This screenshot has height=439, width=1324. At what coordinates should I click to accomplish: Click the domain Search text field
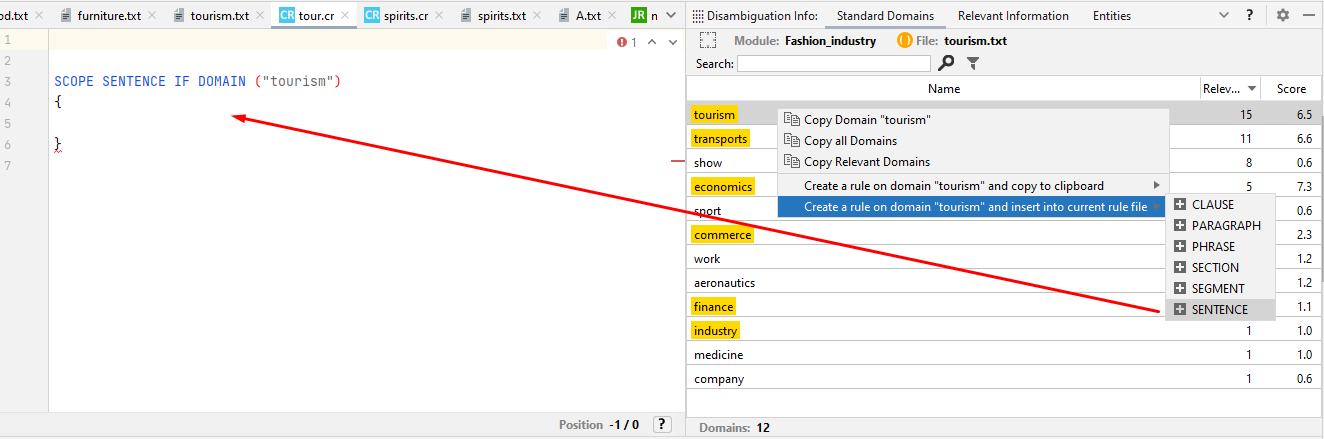834,64
